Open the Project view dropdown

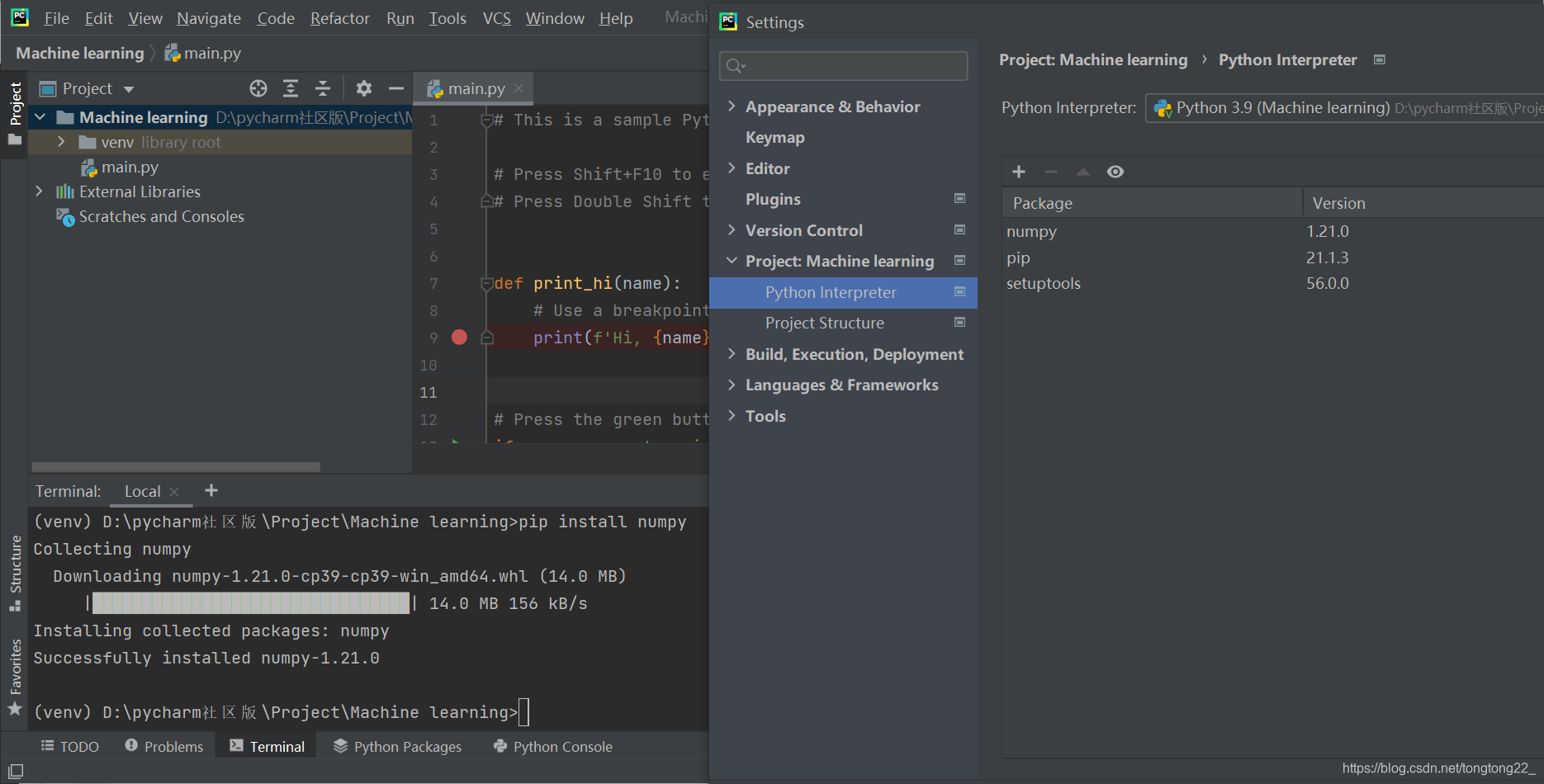click(129, 89)
